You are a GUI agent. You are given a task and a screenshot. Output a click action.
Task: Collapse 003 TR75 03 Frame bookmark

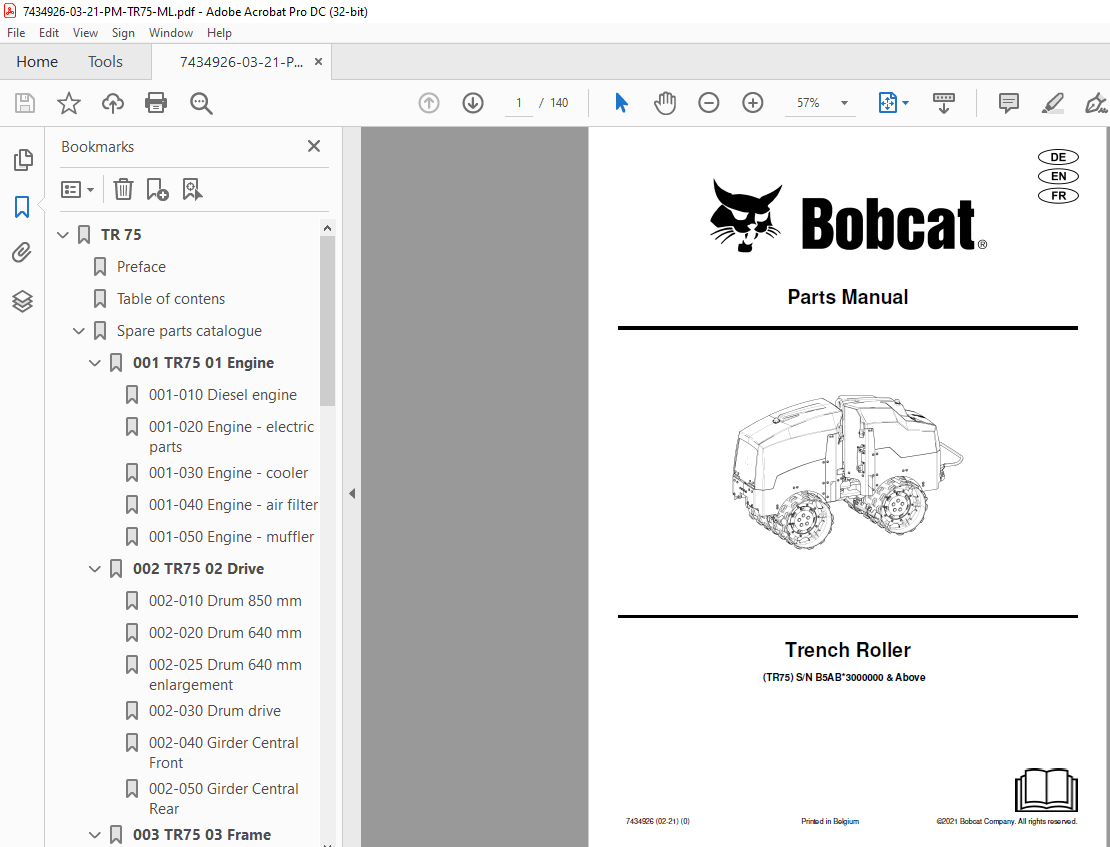tap(95, 835)
